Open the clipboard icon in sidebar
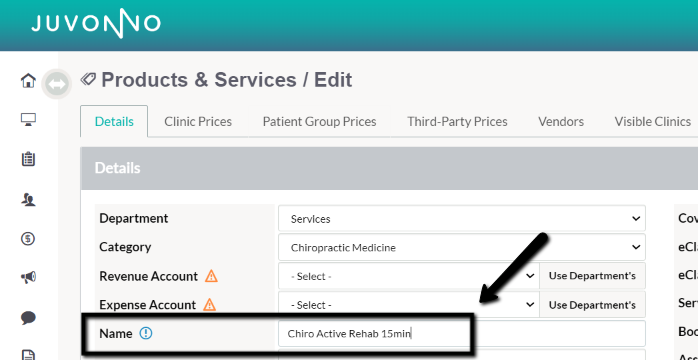The height and width of the screenshot is (360, 698). point(28,159)
